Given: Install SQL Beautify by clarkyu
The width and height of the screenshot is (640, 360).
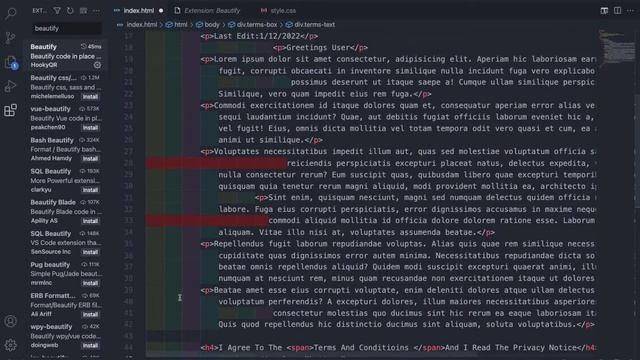Looking at the screenshot, I should tap(90, 190).
